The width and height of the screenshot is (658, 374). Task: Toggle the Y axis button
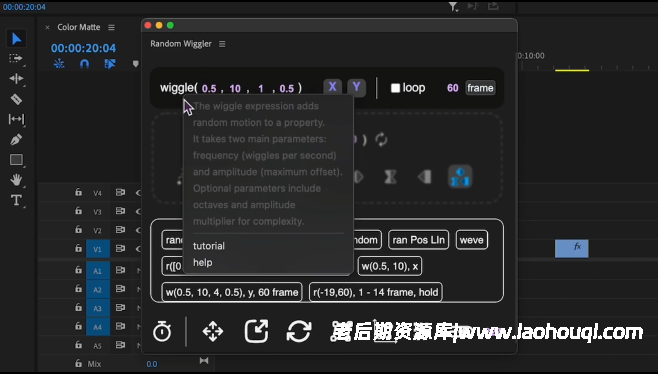click(356, 87)
